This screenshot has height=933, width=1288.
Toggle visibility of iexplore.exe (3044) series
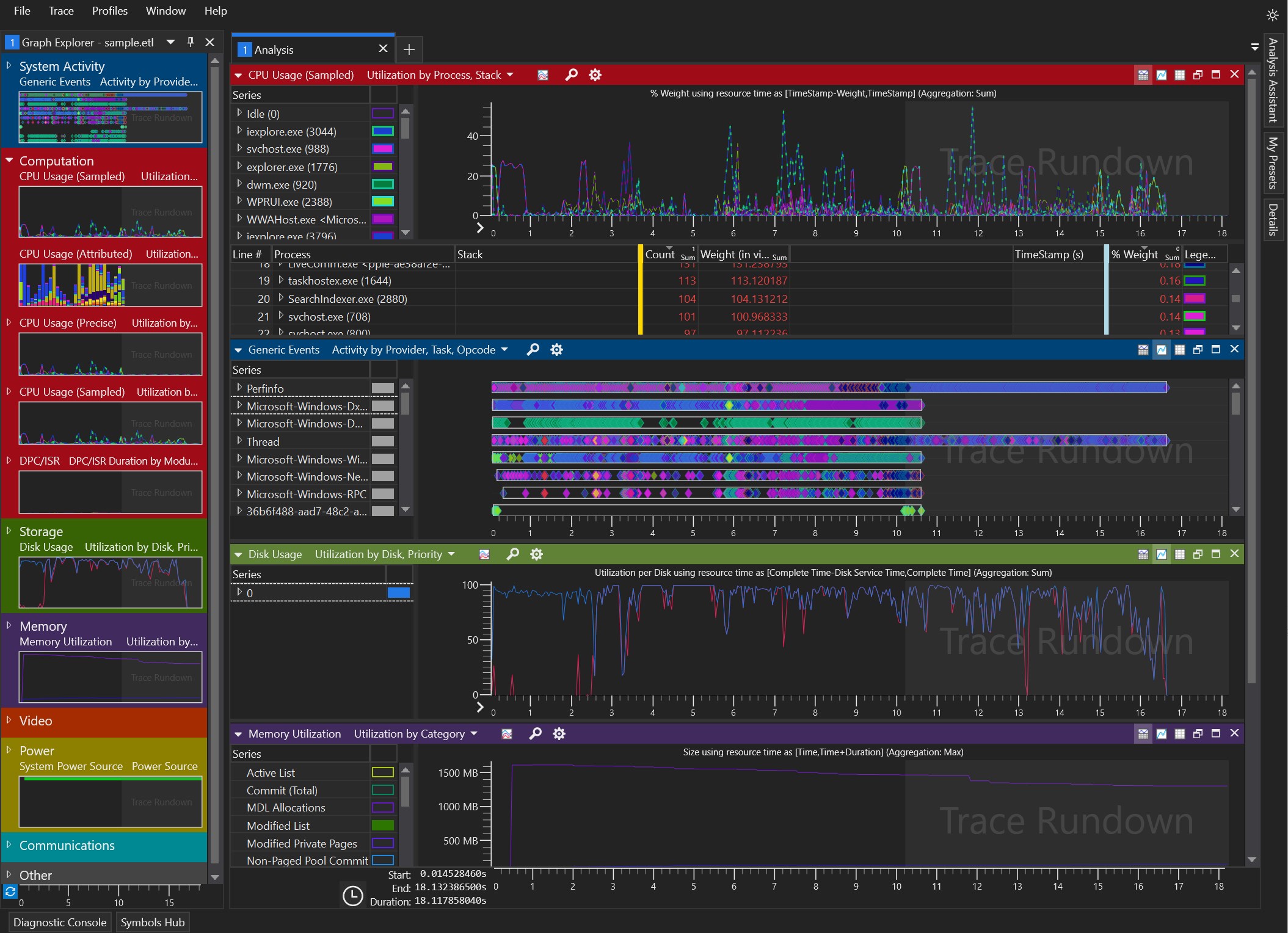[x=383, y=131]
